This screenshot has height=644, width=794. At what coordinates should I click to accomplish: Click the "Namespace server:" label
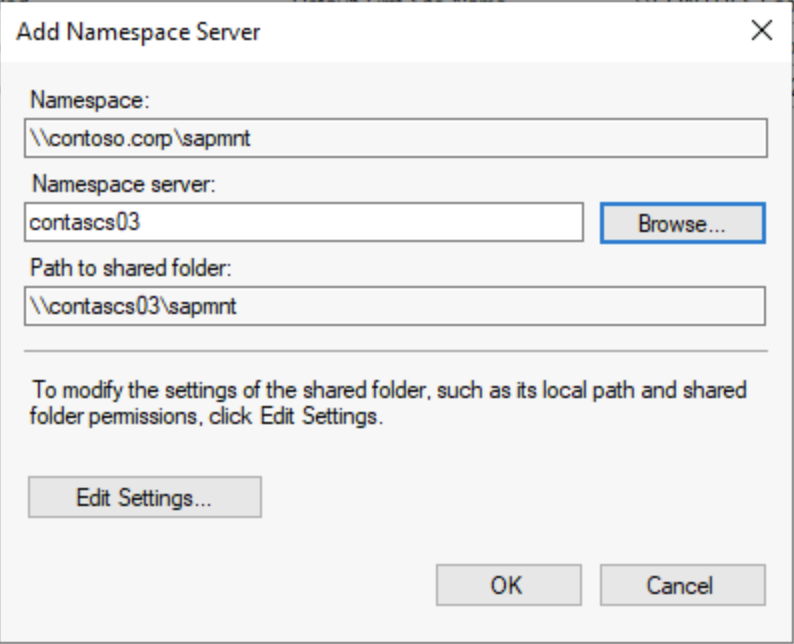point(124,184)
